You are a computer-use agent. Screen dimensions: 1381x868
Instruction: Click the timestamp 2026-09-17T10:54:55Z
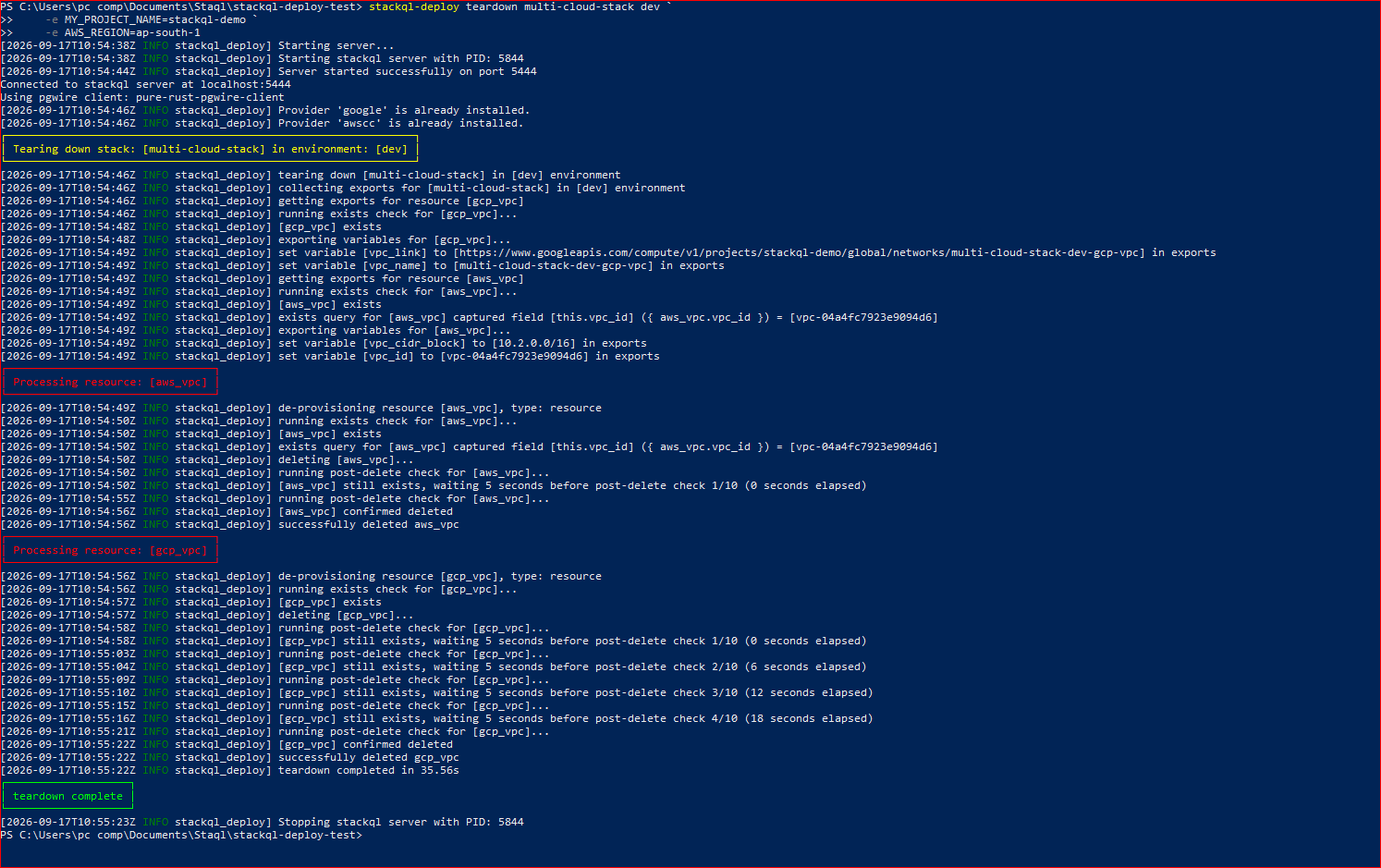pos(71,498)
